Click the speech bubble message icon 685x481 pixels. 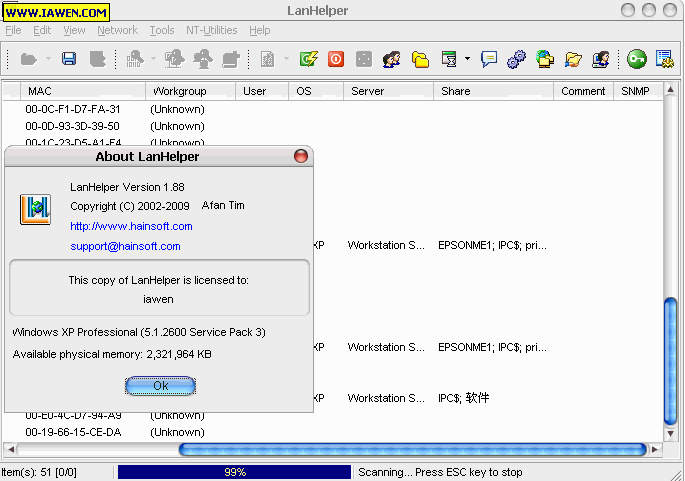489,59
